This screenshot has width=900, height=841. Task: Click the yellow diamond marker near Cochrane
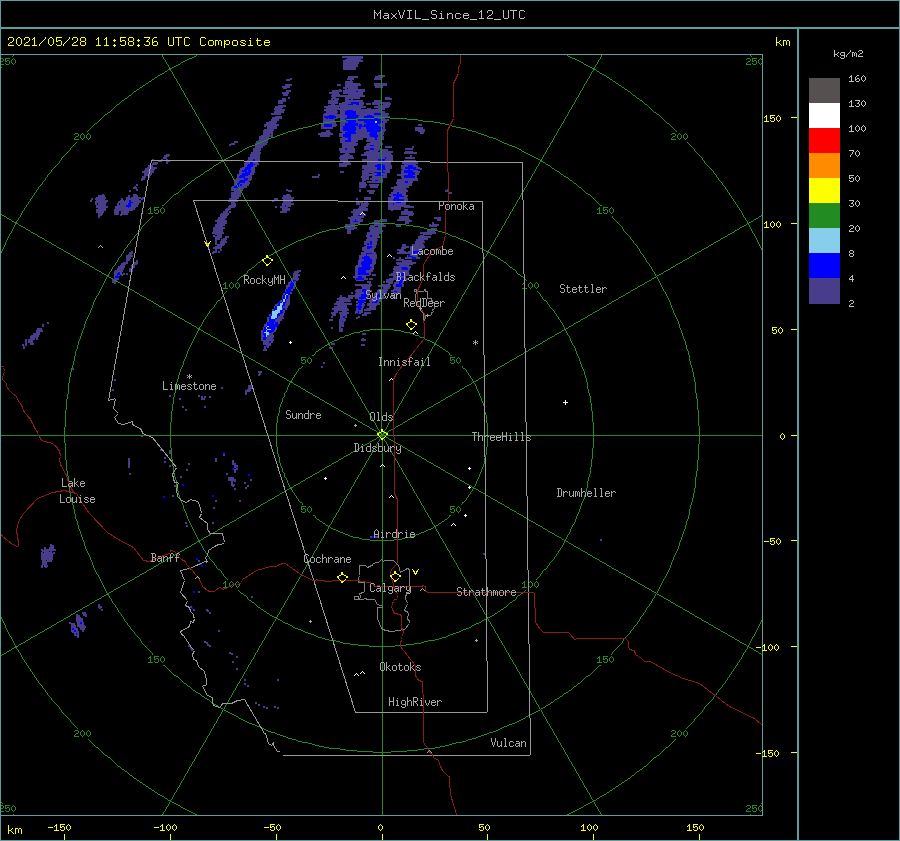[x=342, y=577]
